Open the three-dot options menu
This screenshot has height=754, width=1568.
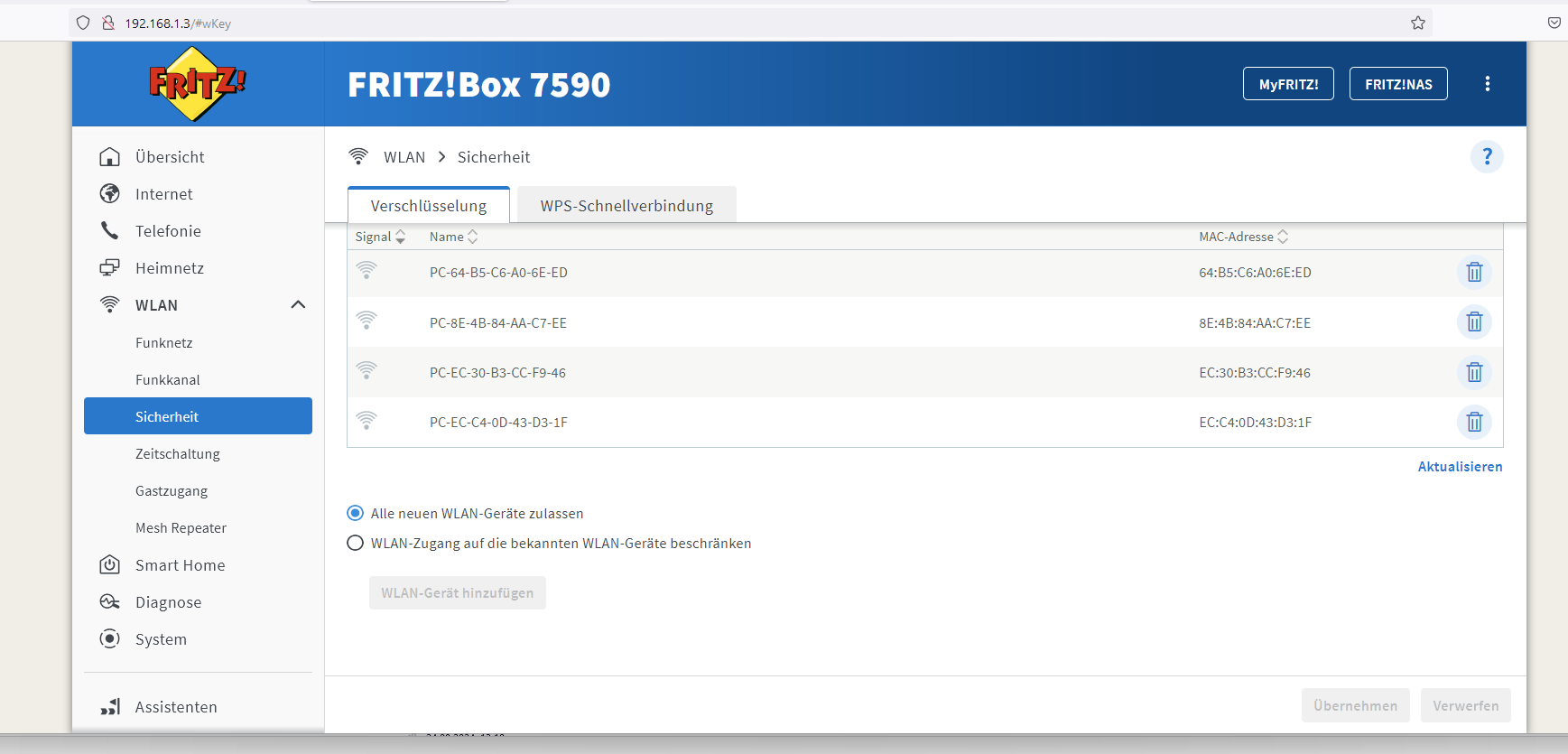click(x=1488, y=84)
